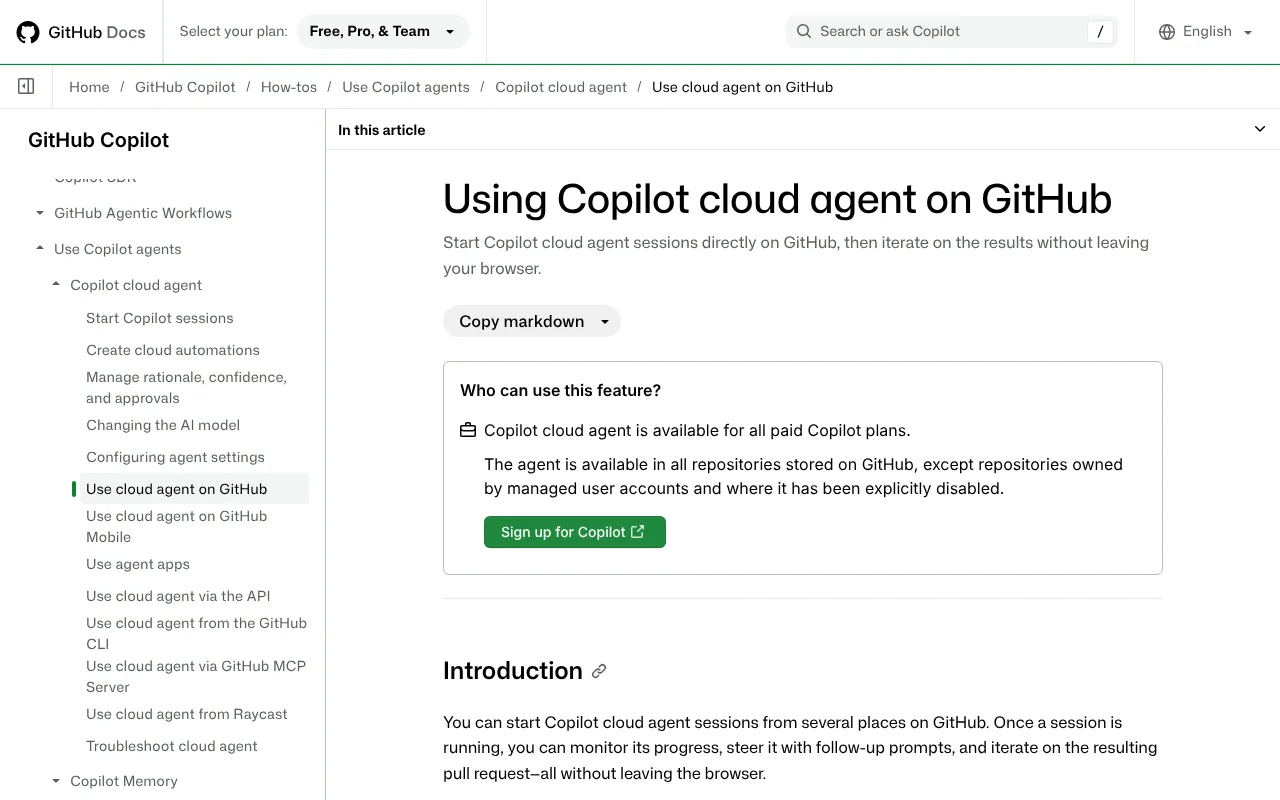The image size is (1280, 800).
Task: Click the current breadcrumb Use cloud agent on GitHub
Action: [742, 87]
